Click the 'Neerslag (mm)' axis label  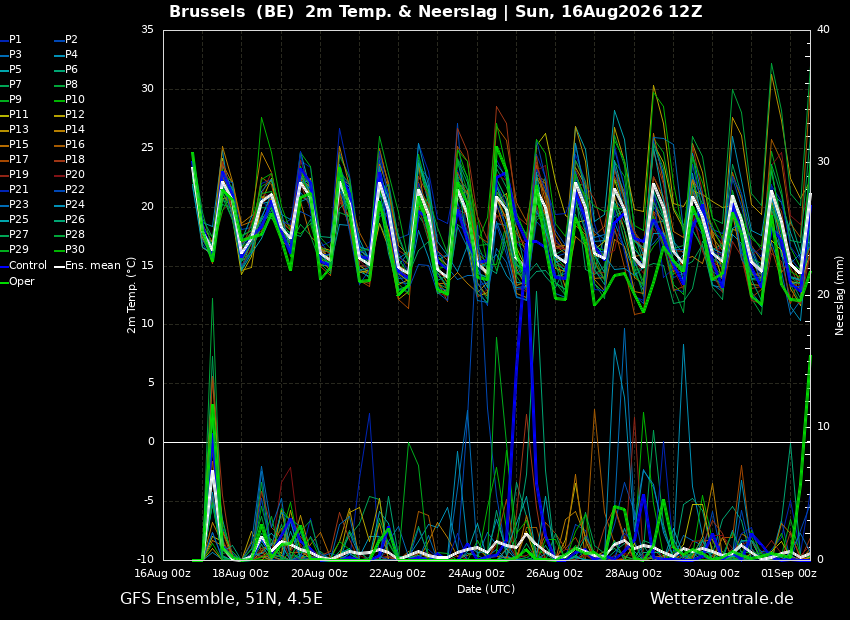tap(840, 295)
